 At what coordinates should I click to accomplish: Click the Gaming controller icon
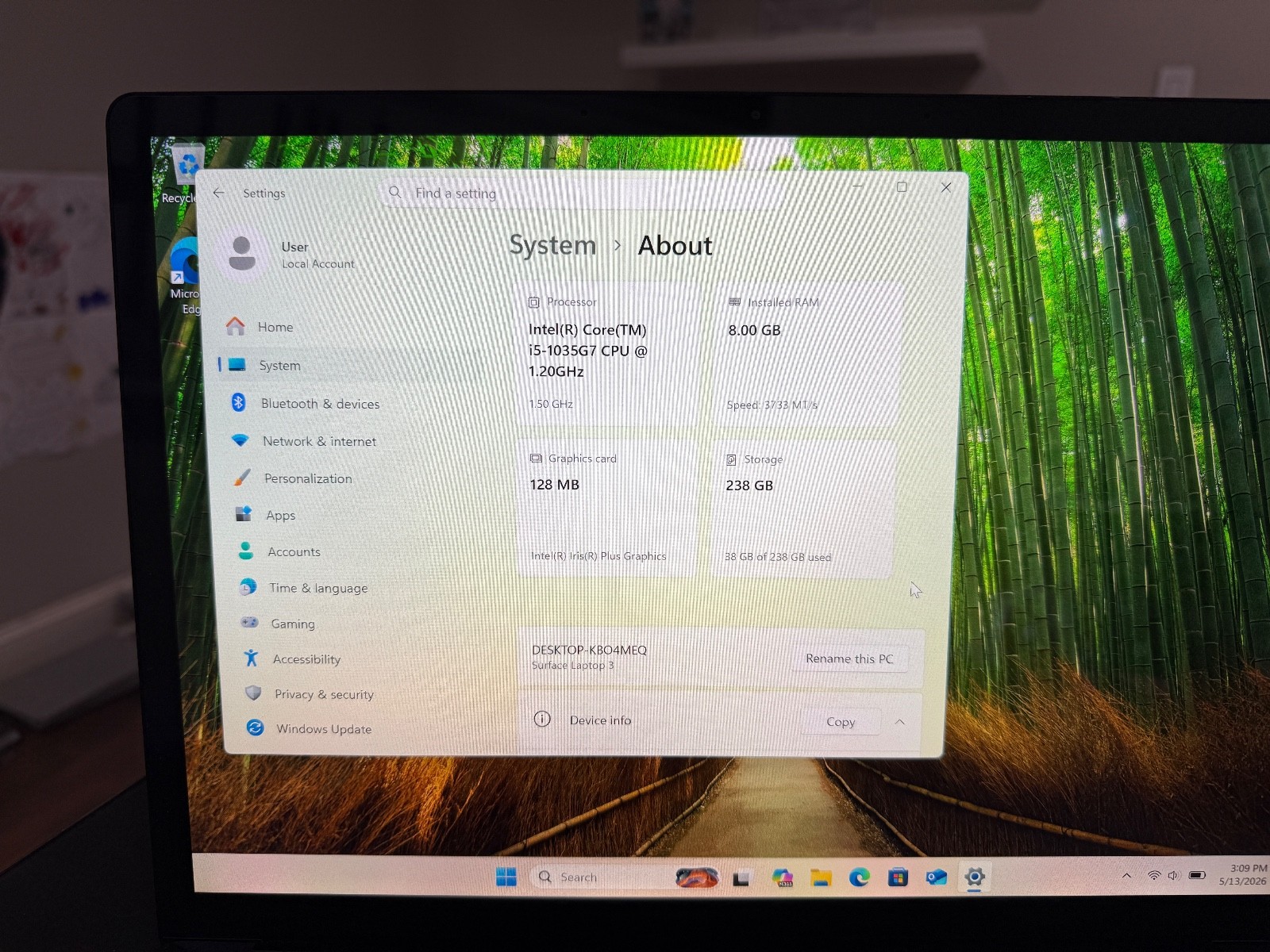[x=249, y=623]
